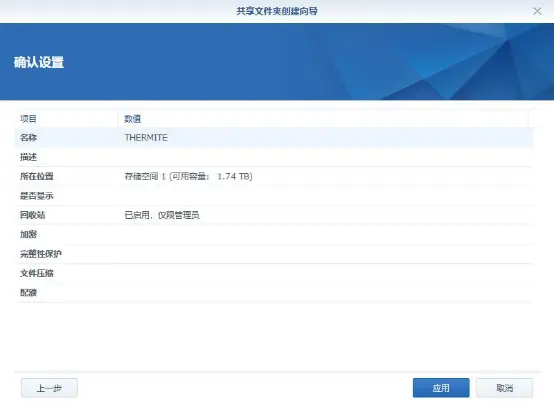Click the 共享文件夹创建向导 title bar
Image resolution: width=554 pixels, height=403 pixels.
pyautogui.click(x=277, y=11)
